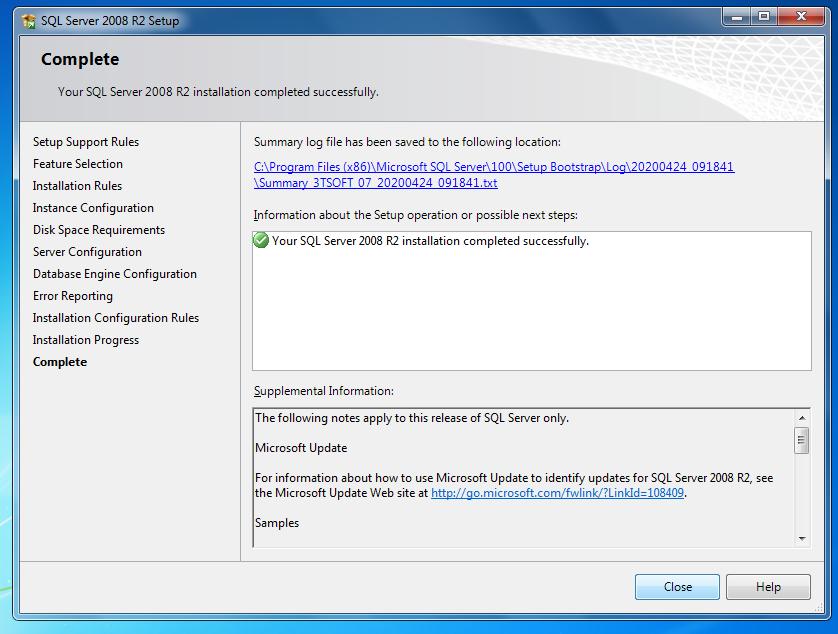Click 'The following notes apply' text line
This screenshot has width=838, height=634.
tap(412, 418)
